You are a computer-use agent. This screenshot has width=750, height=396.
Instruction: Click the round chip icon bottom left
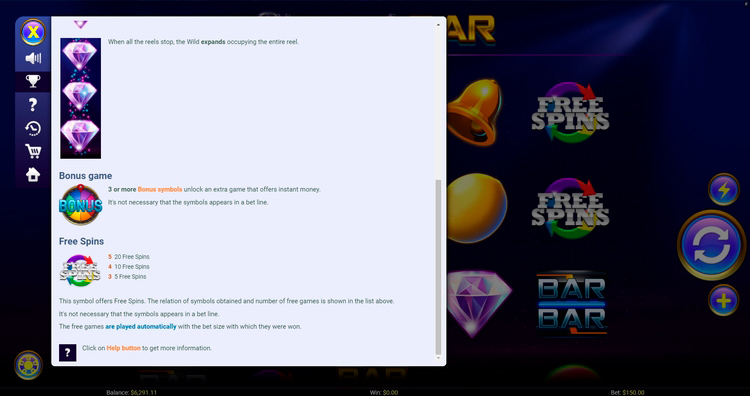pos(29,365)
